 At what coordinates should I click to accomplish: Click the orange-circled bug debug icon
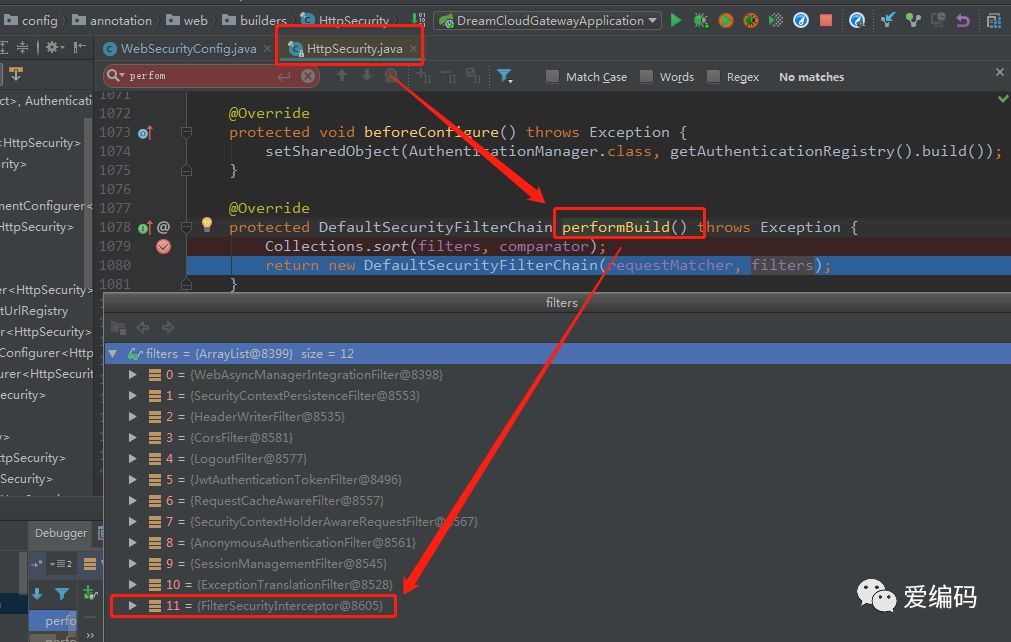click(x=751, y=21)
